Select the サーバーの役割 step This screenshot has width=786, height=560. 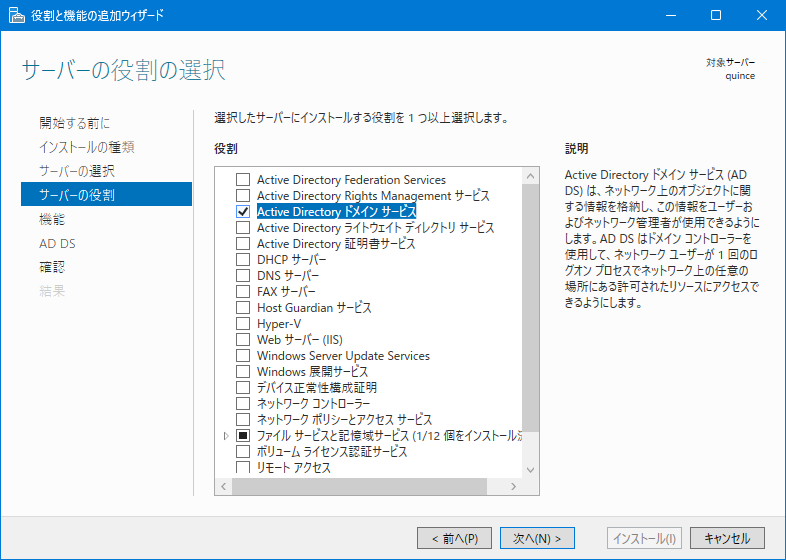[x=106, y=195]
